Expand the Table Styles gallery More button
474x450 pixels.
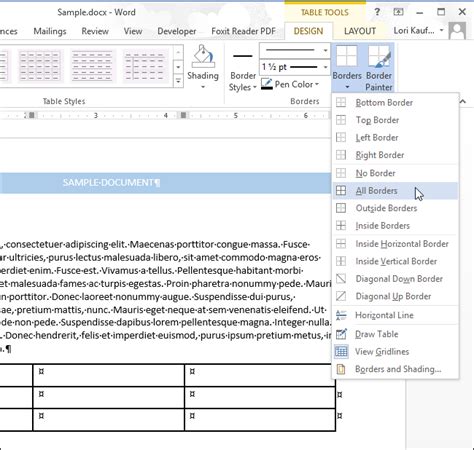pyautogui.click(x=178, y=81)
